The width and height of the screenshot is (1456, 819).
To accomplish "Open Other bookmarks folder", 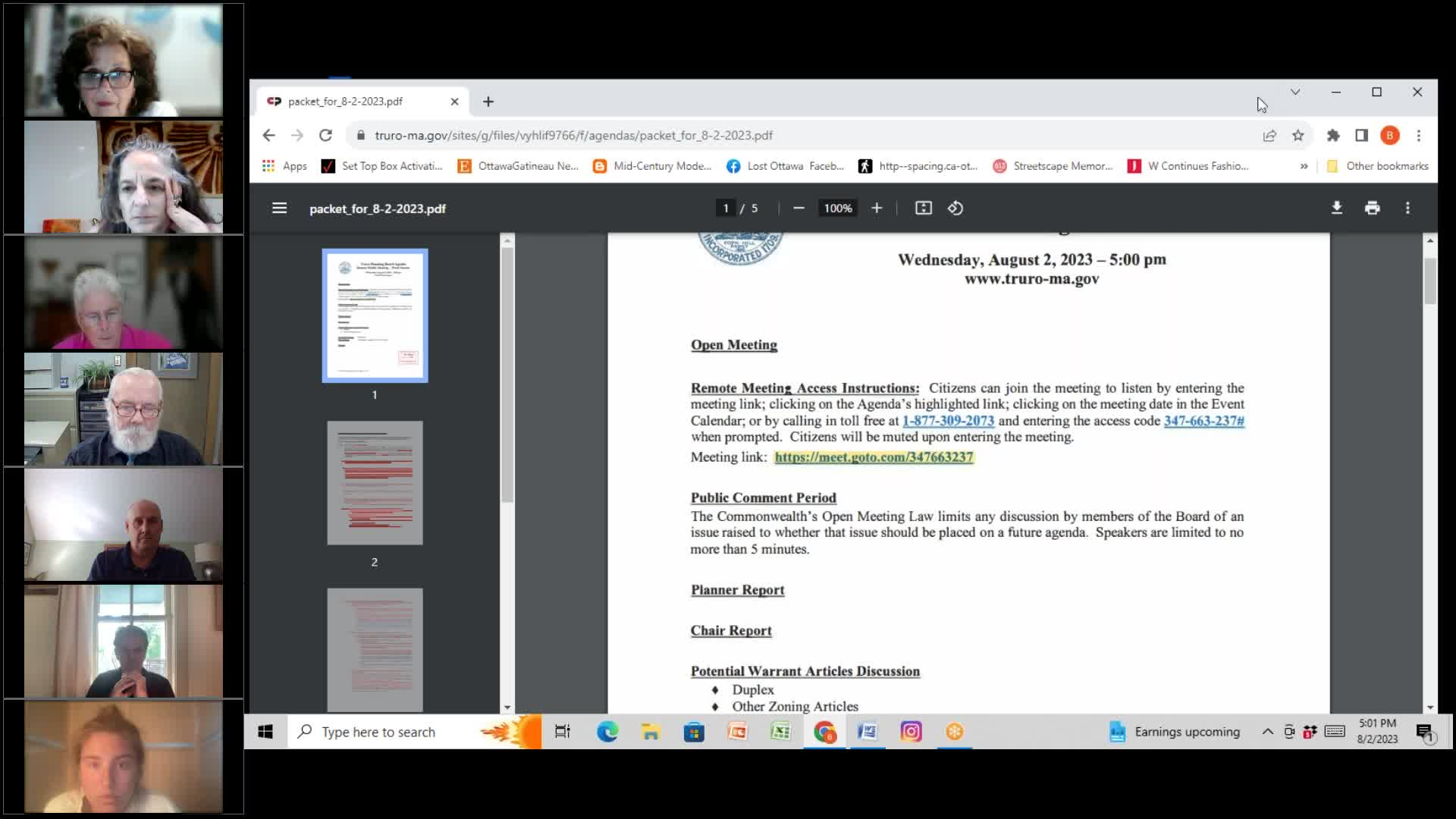I will pyautogui.click(x=1378, y=166).
